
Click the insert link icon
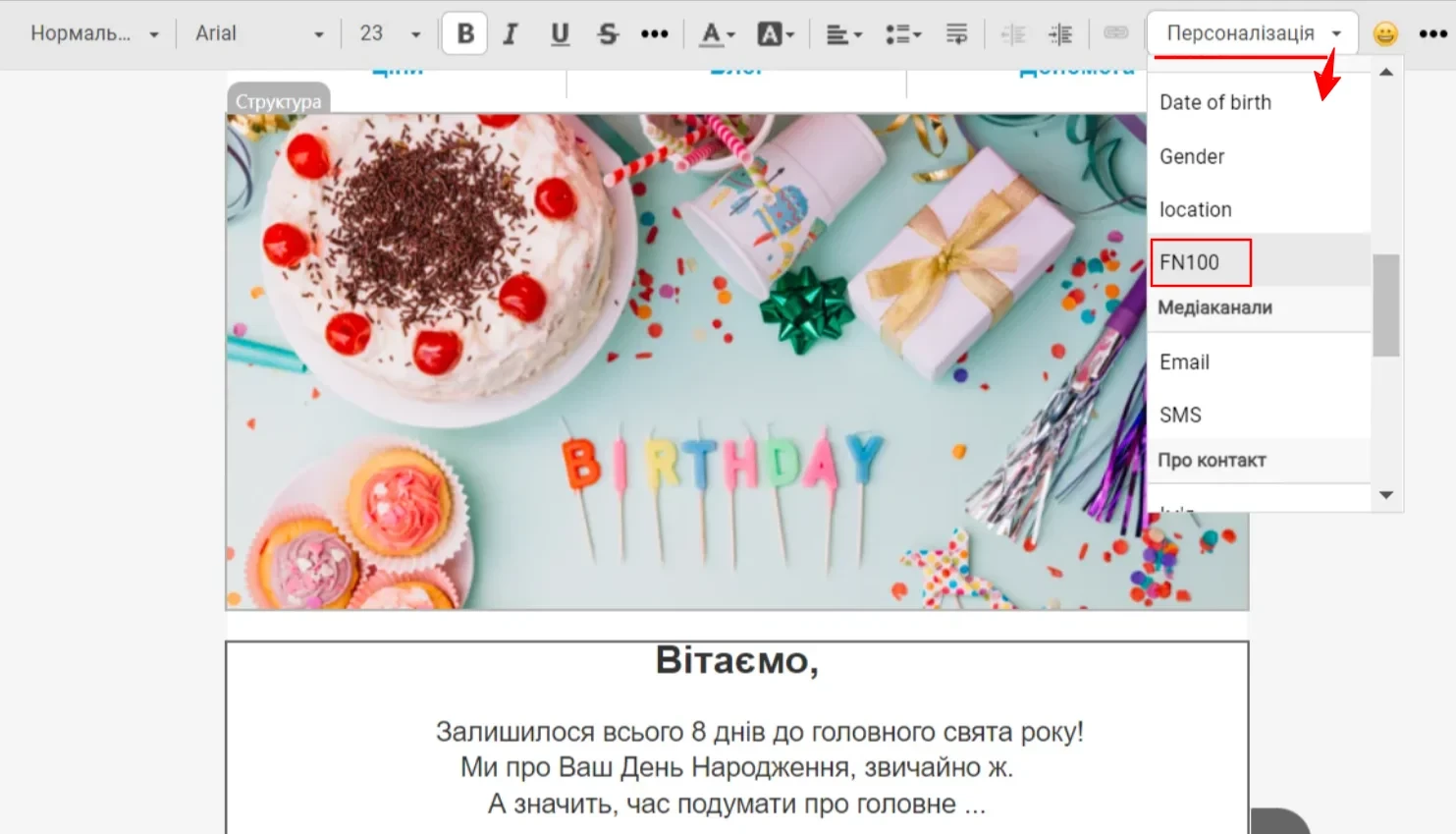pyautogui.click(x=1116, y=33)
